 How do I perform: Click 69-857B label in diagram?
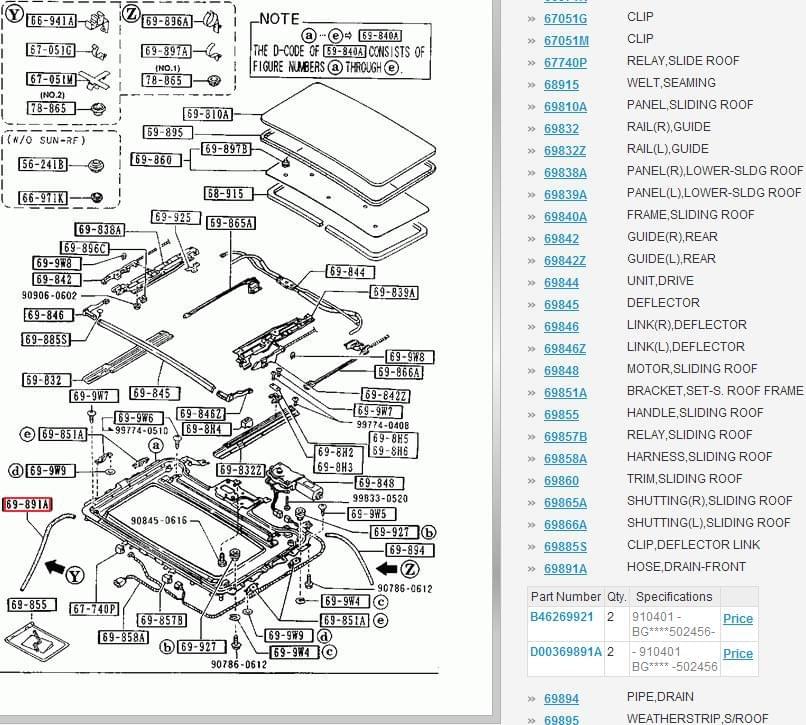(x=161, y=621)
